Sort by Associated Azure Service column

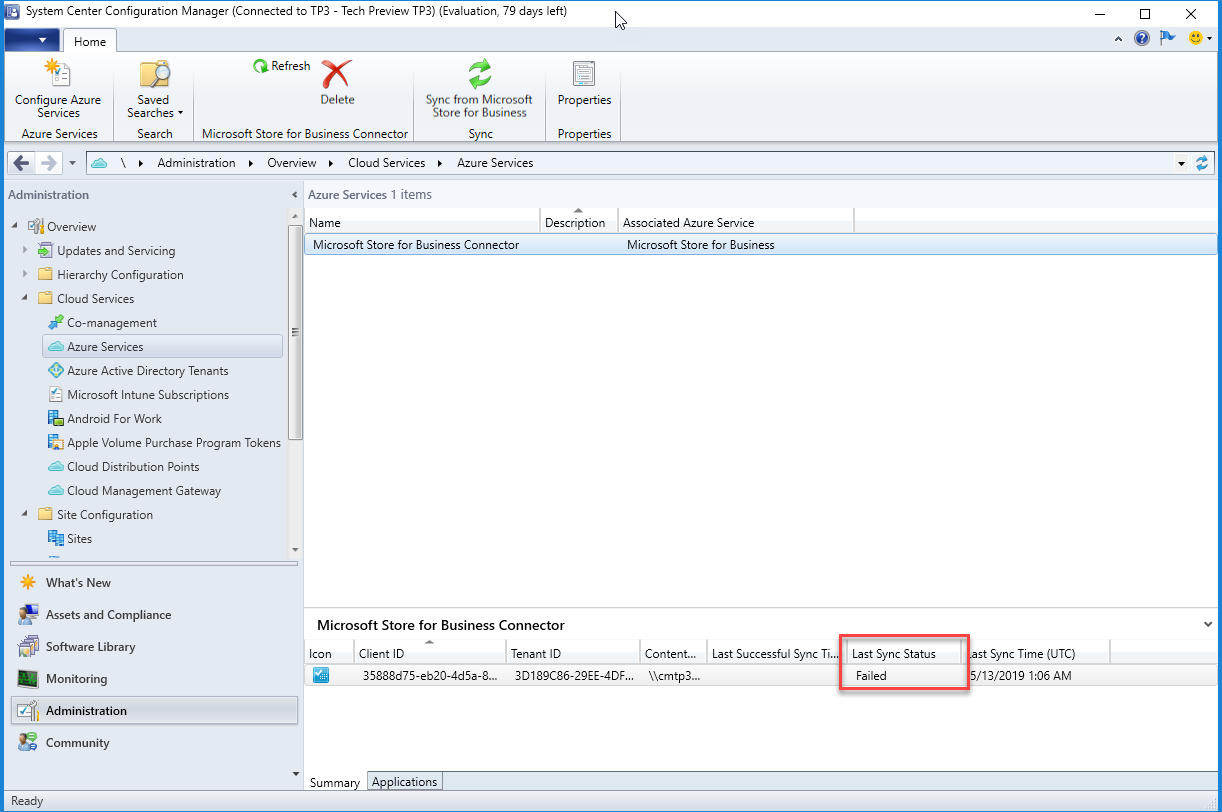coord(736,222)
